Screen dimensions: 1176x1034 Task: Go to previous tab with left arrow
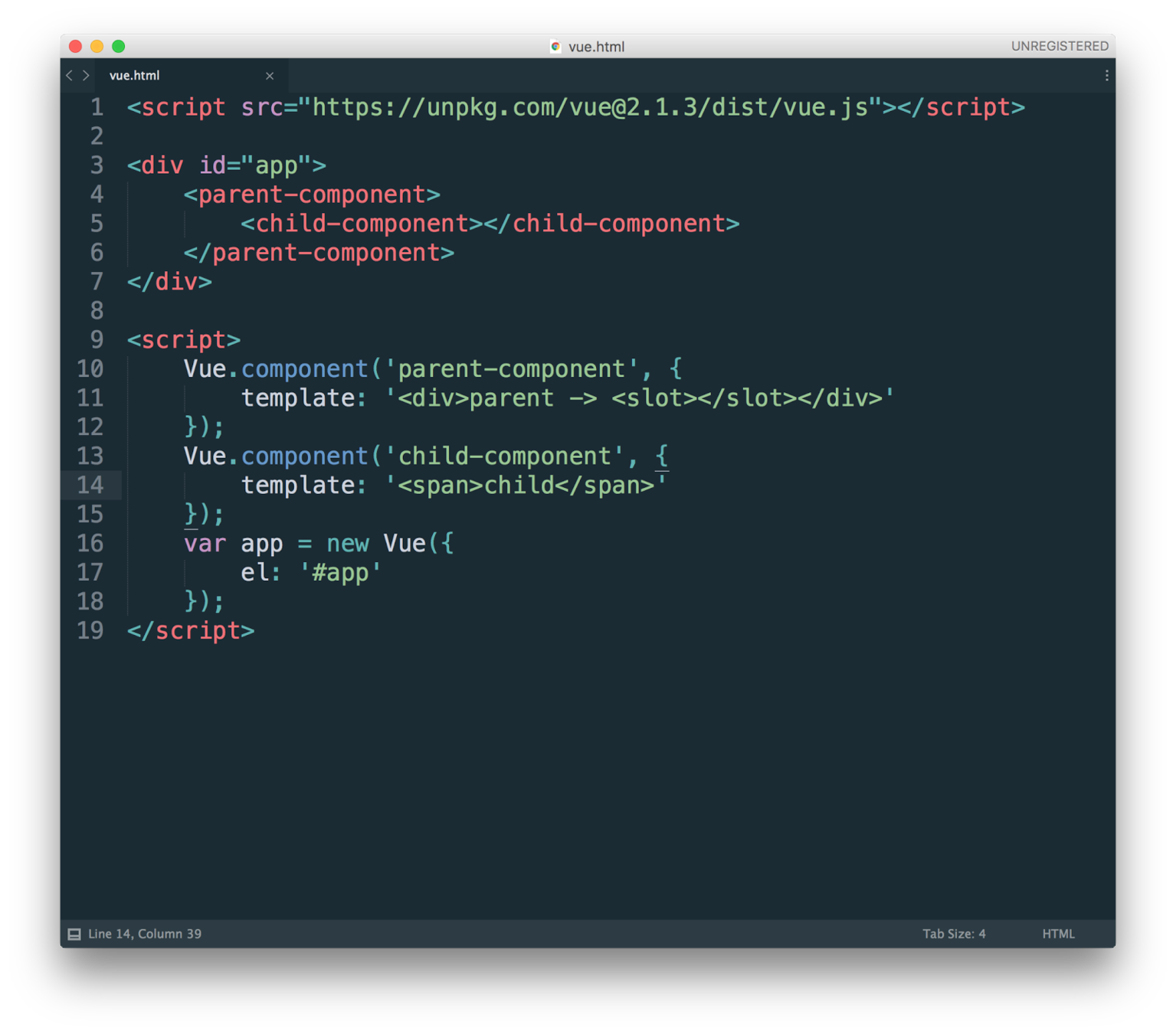69,75
